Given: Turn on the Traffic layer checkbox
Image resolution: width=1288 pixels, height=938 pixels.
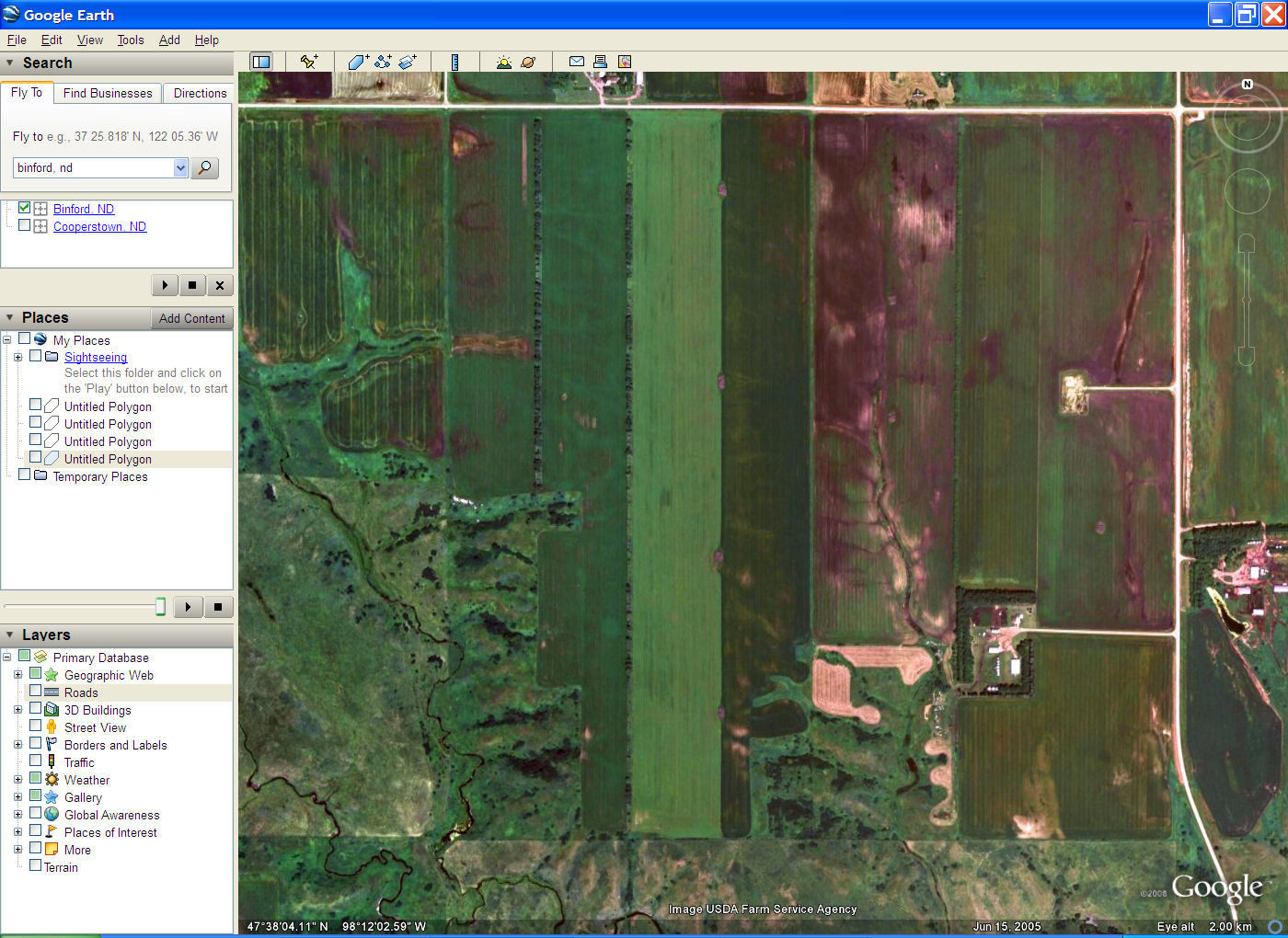Looking at the screenshot, I should [35, 761].
